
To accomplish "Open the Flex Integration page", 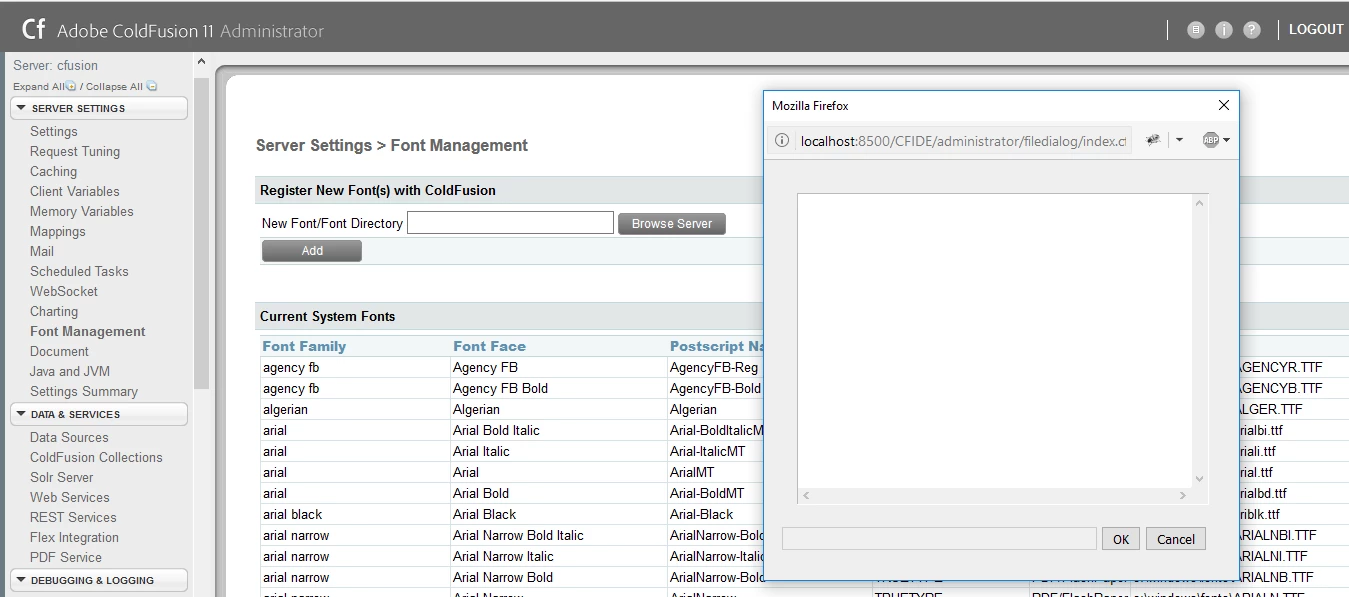I will (x=74, y=537).
